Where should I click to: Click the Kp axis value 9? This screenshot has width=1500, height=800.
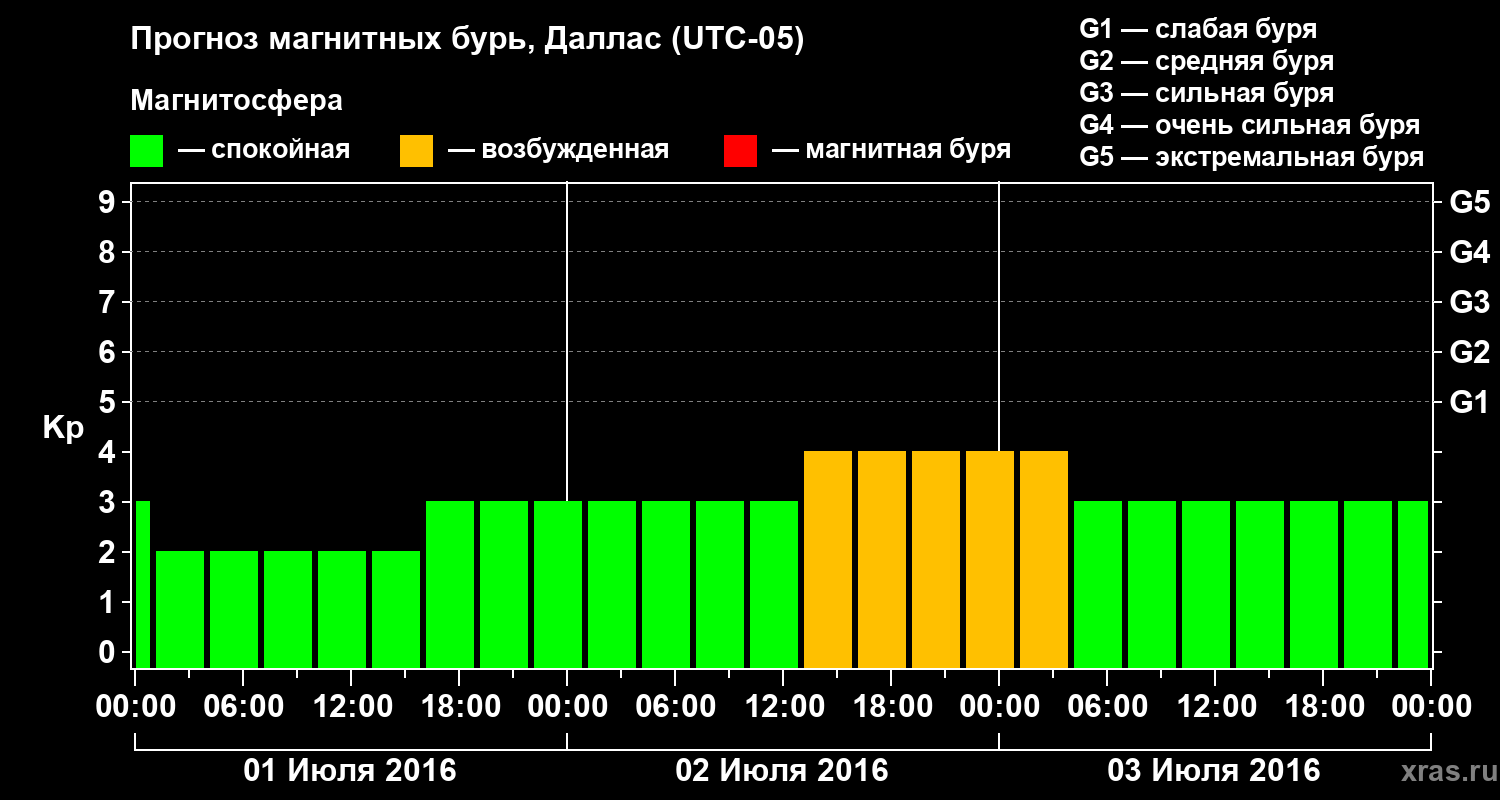click(x=109, y=202)
